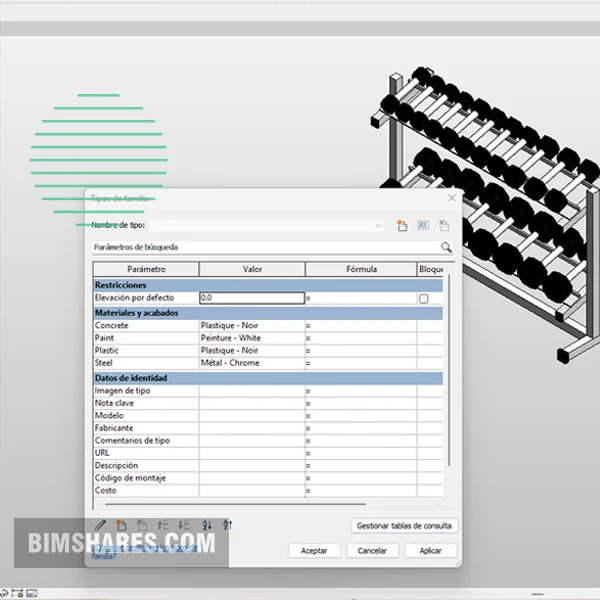Click Gestionar tablas de consulta button

[x=404, y=525]
